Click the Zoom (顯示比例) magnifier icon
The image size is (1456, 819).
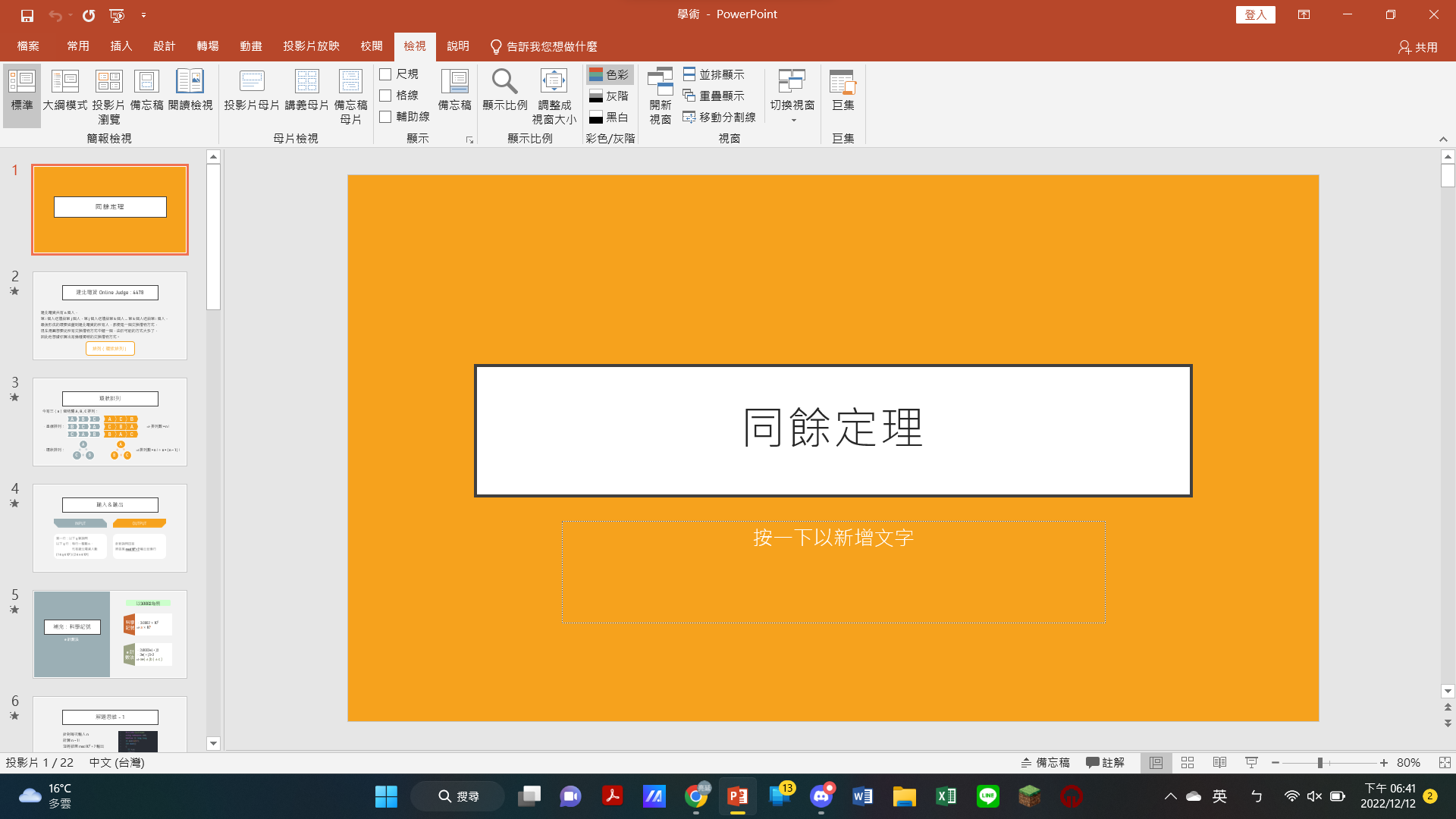504,82
